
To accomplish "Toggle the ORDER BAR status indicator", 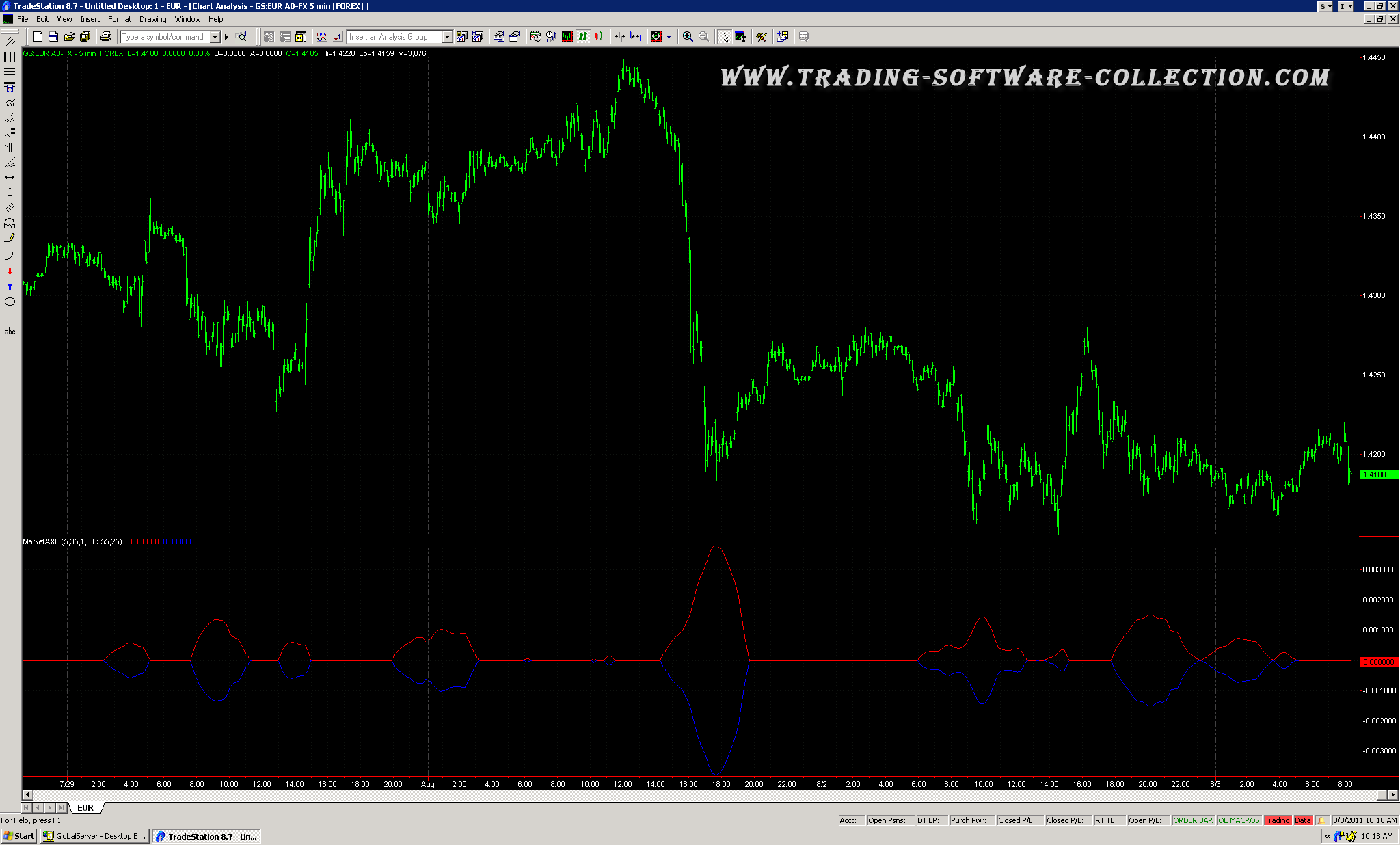I will 1192,820.
